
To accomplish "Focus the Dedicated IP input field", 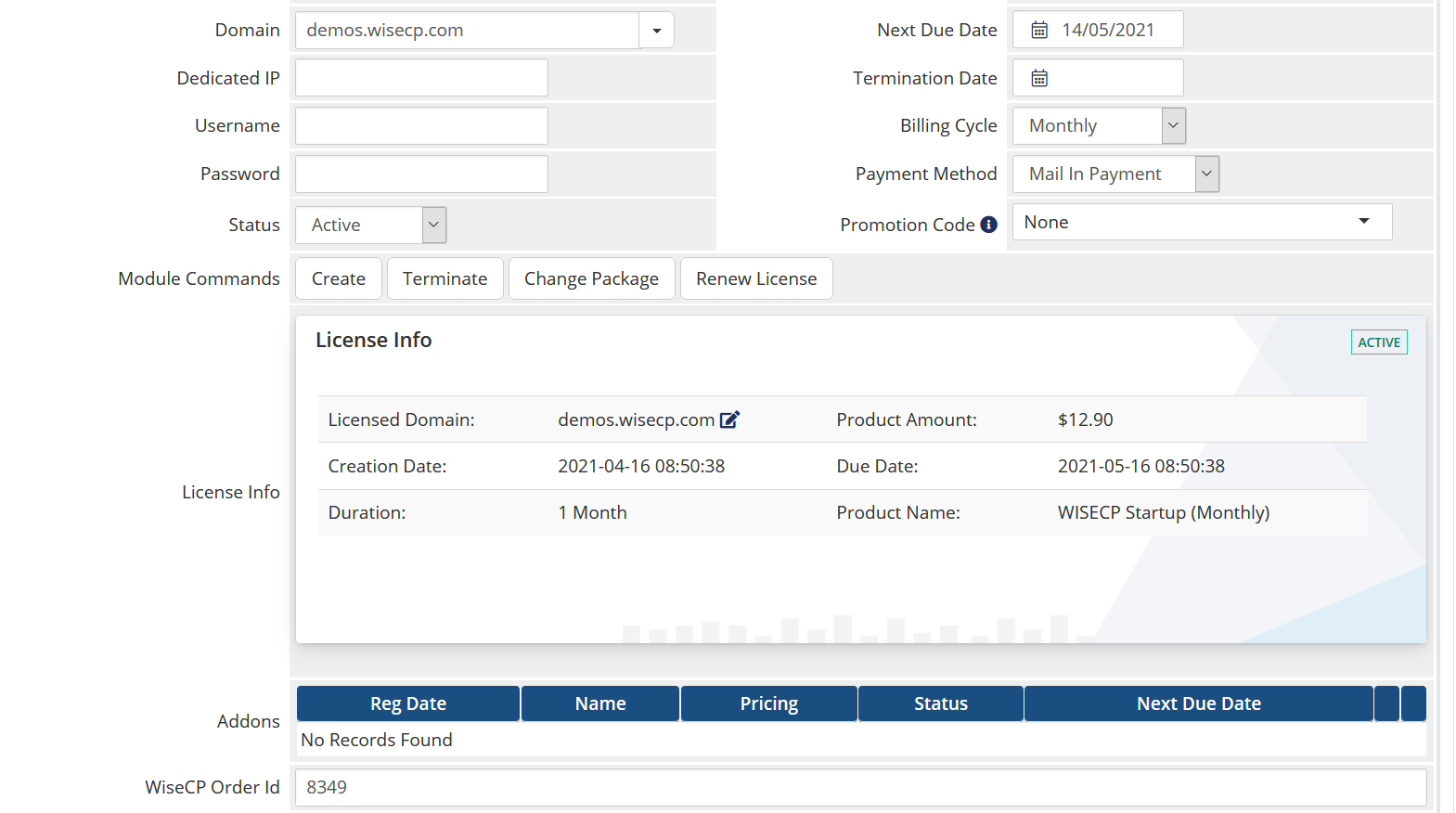I will click(421, 78).
